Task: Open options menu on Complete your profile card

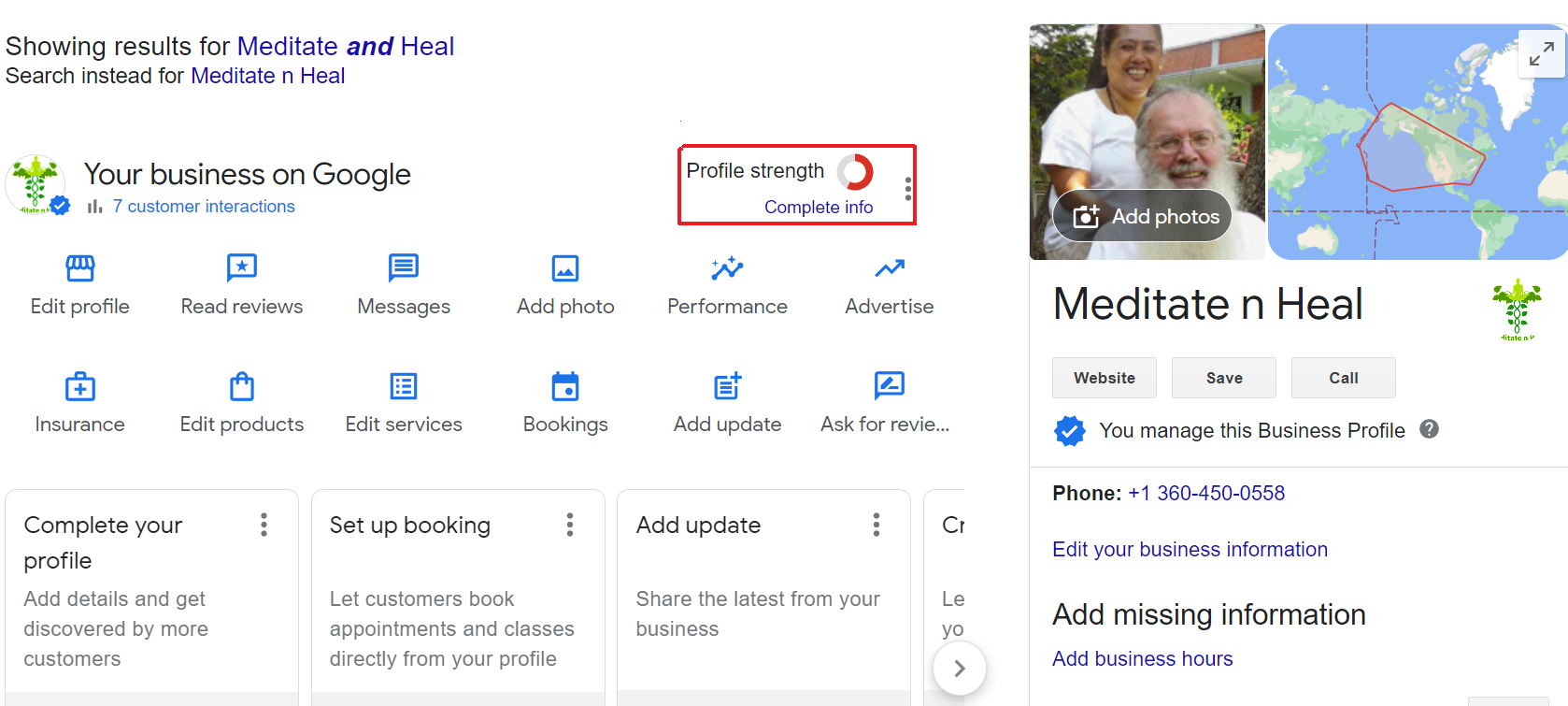Action: pos(264,525)
